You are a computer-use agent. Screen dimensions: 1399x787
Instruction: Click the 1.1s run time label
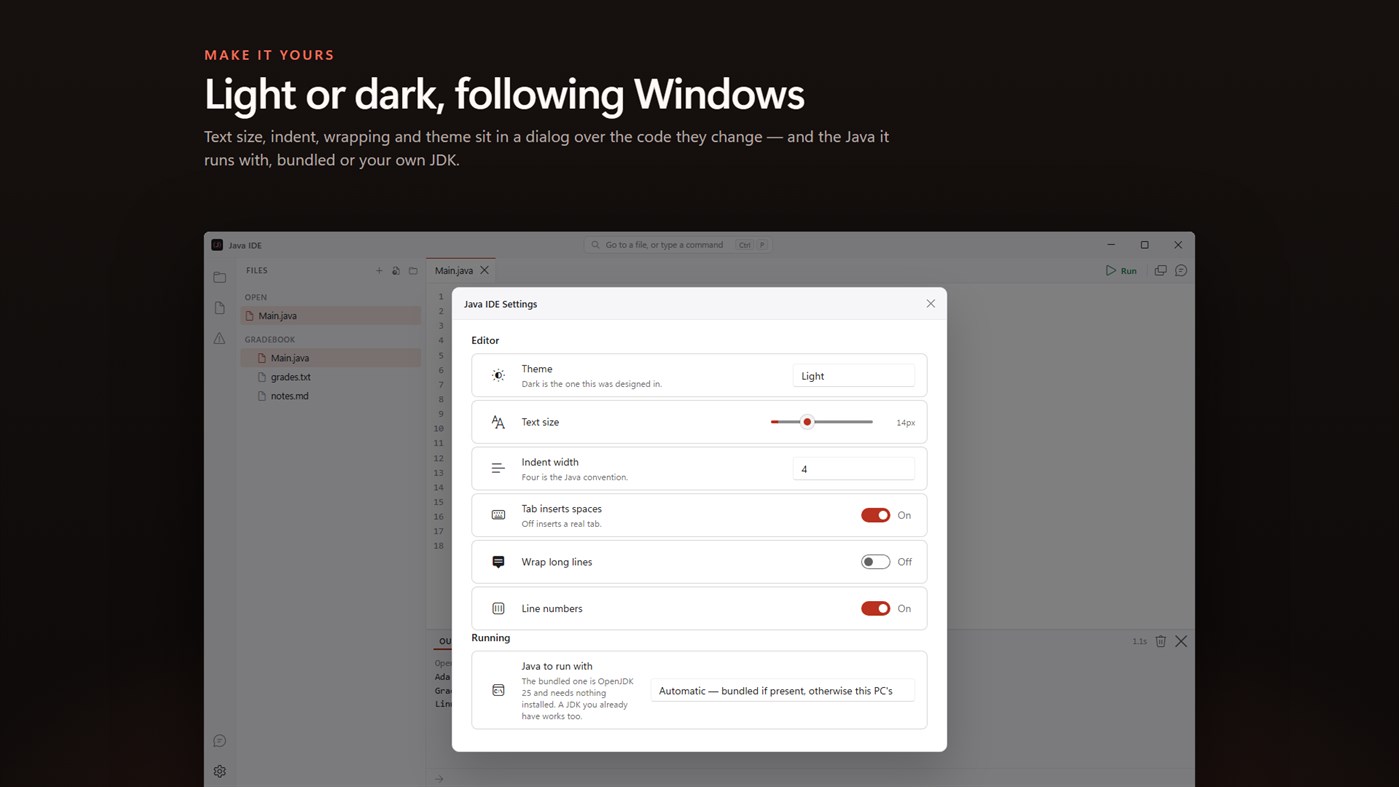point(1139,641)
